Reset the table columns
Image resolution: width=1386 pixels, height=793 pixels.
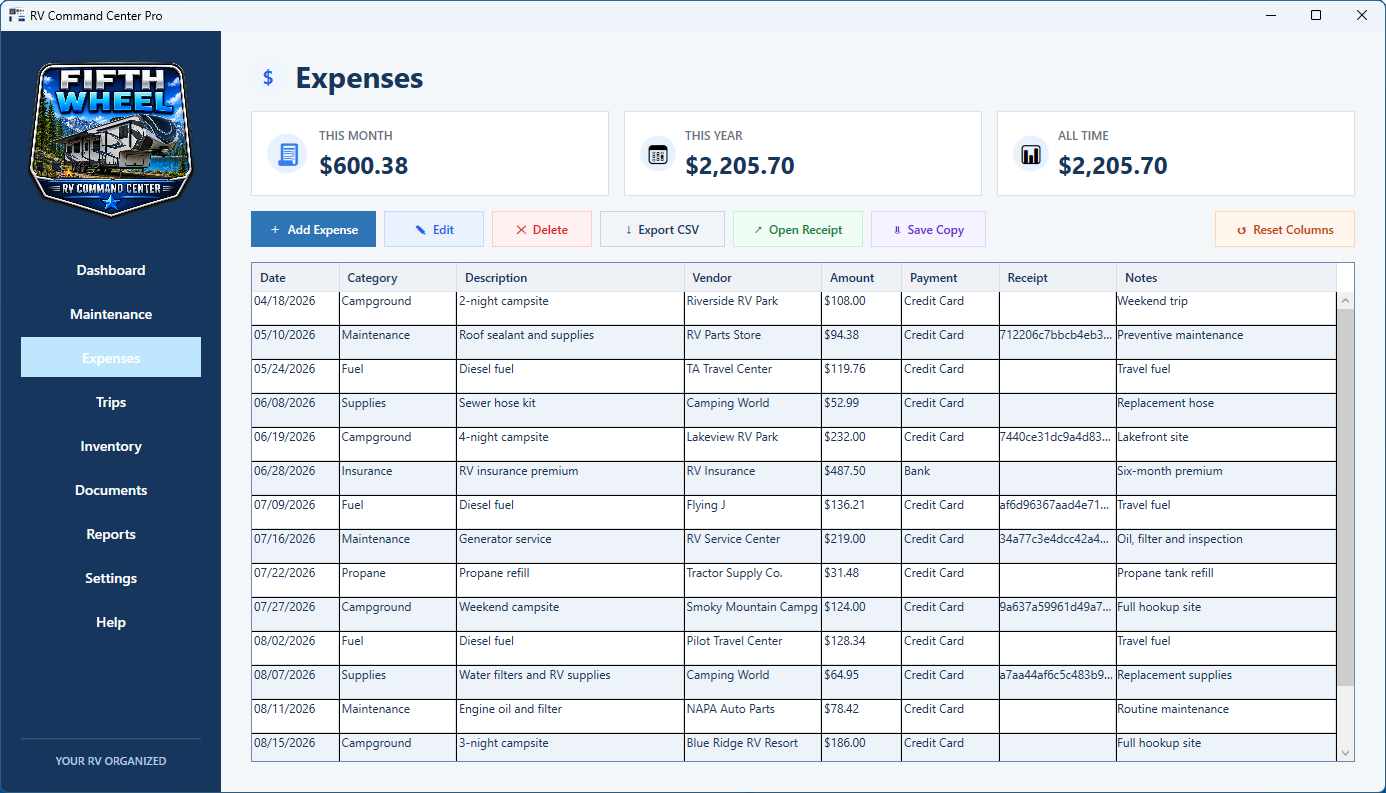(1285, 229)
